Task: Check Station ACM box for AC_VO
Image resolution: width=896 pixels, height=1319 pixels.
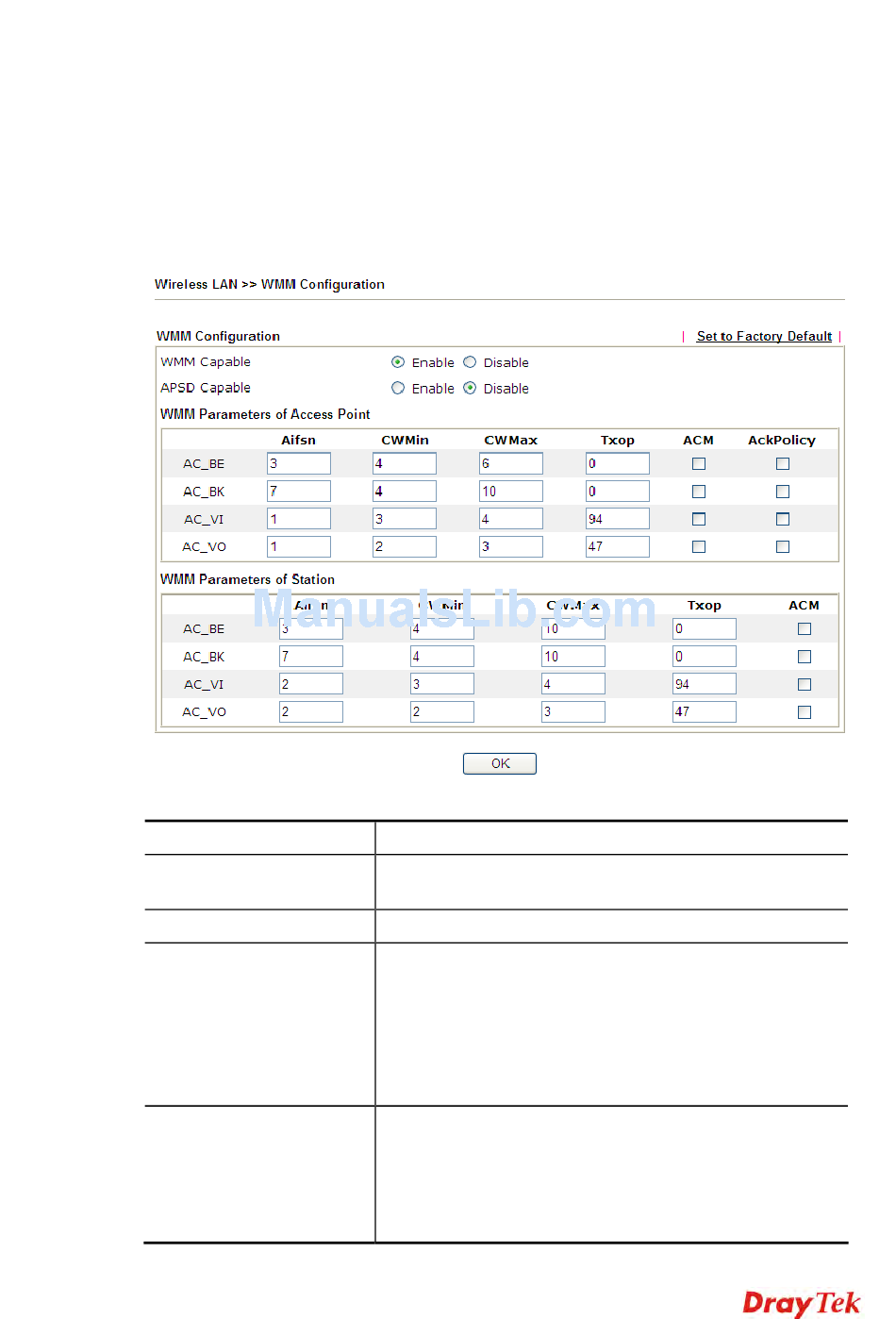Action: (805, 712)
